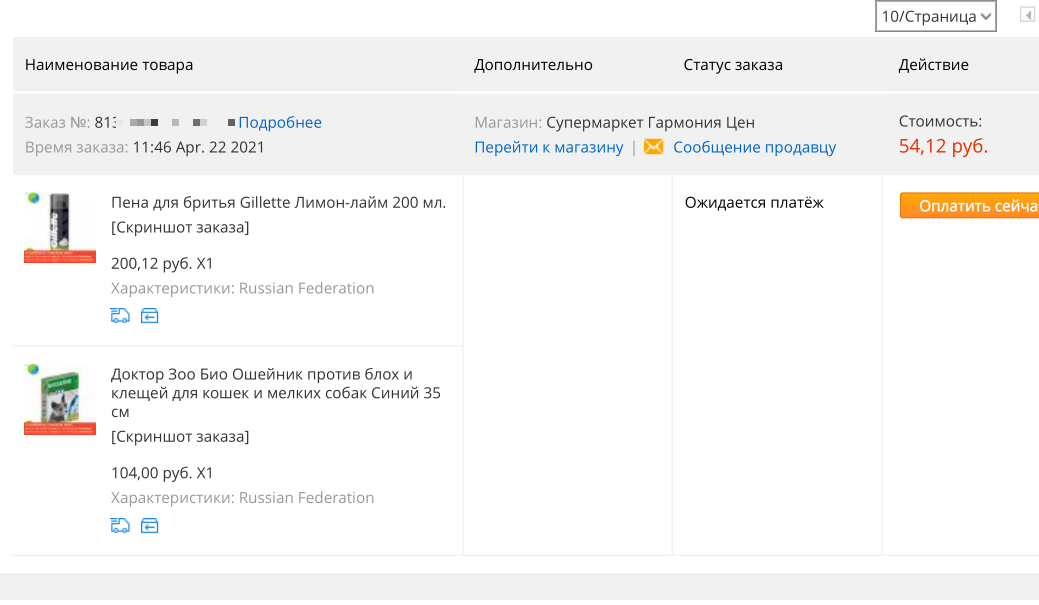Click the product title Доктор Зоо Био Ошейник
The image size is (1039, 605).
[276, 393]
